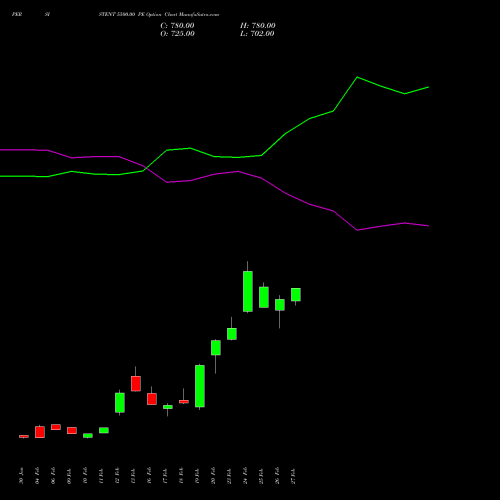Image resolution: width=500 pixels, height=500 pixels.
Task: Click the low value L: 702.00
Action: tap(257, 34)
